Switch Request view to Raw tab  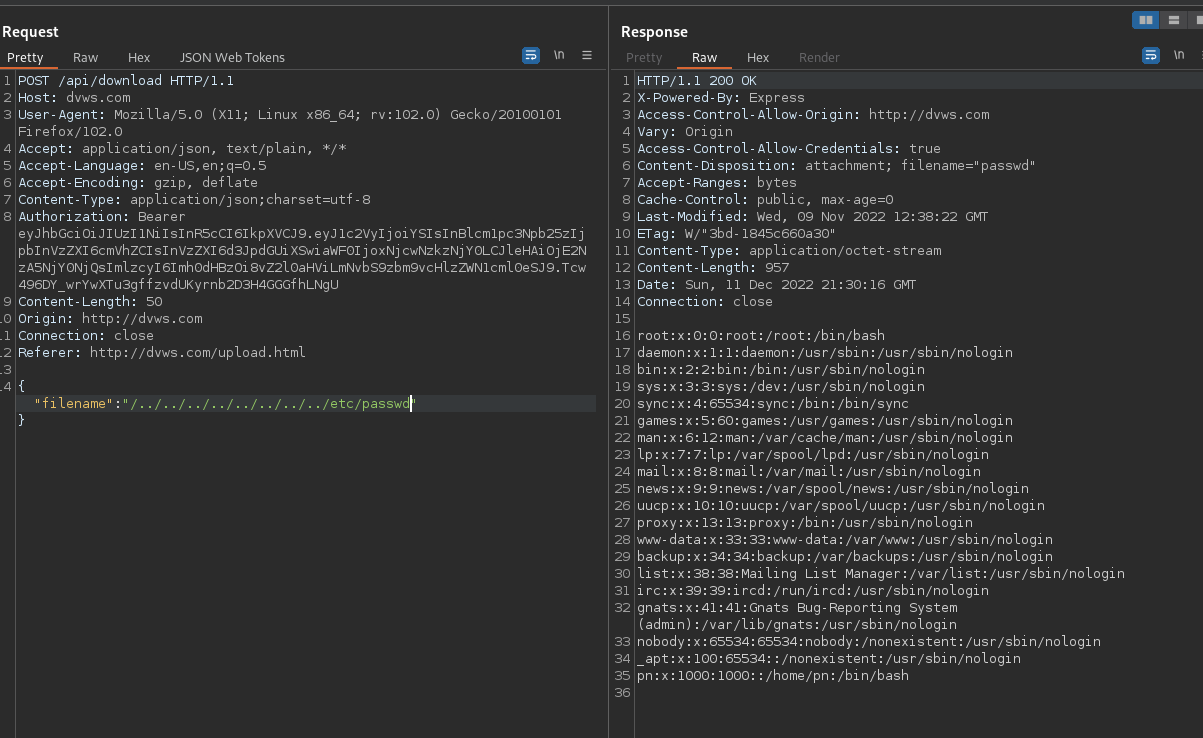(86, 58)
